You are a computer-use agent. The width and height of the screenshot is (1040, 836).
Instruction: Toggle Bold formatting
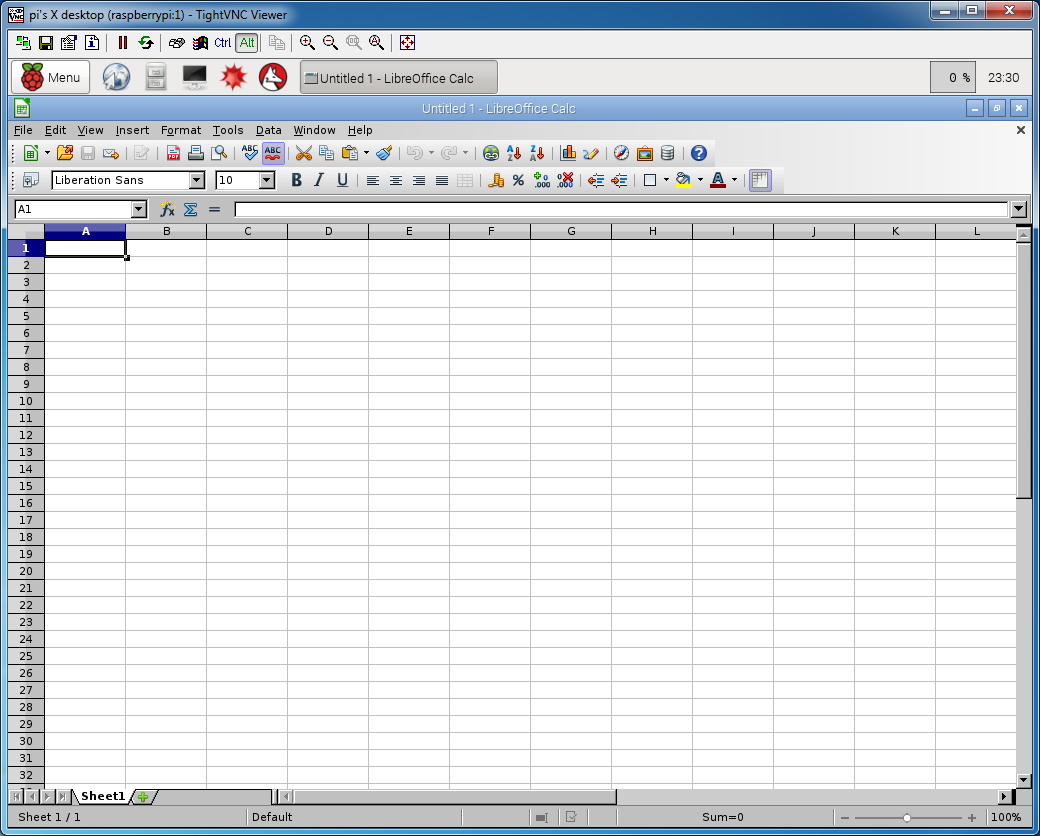296,180
